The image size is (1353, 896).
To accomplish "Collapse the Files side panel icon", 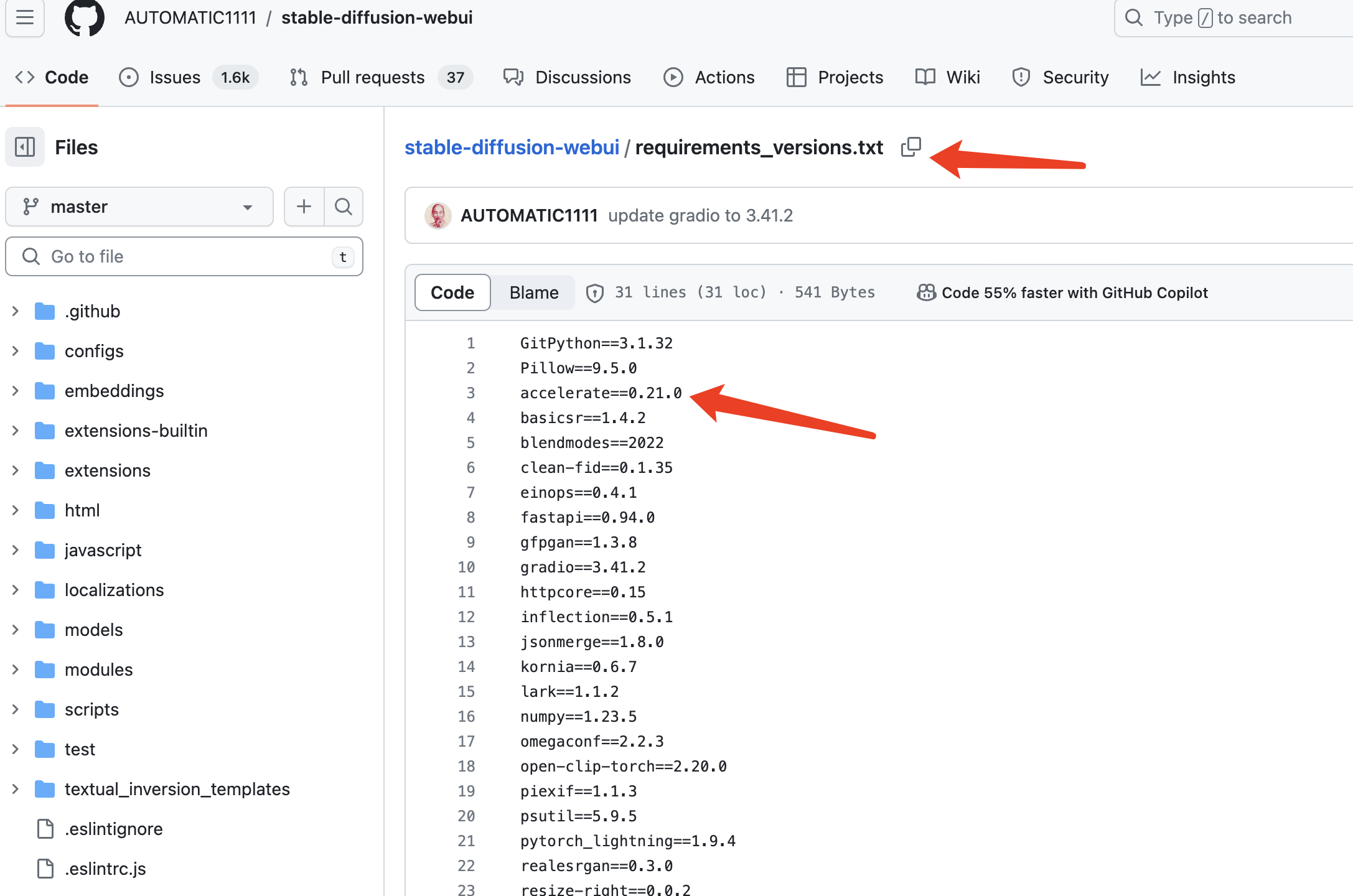I will tap(25, 147).
